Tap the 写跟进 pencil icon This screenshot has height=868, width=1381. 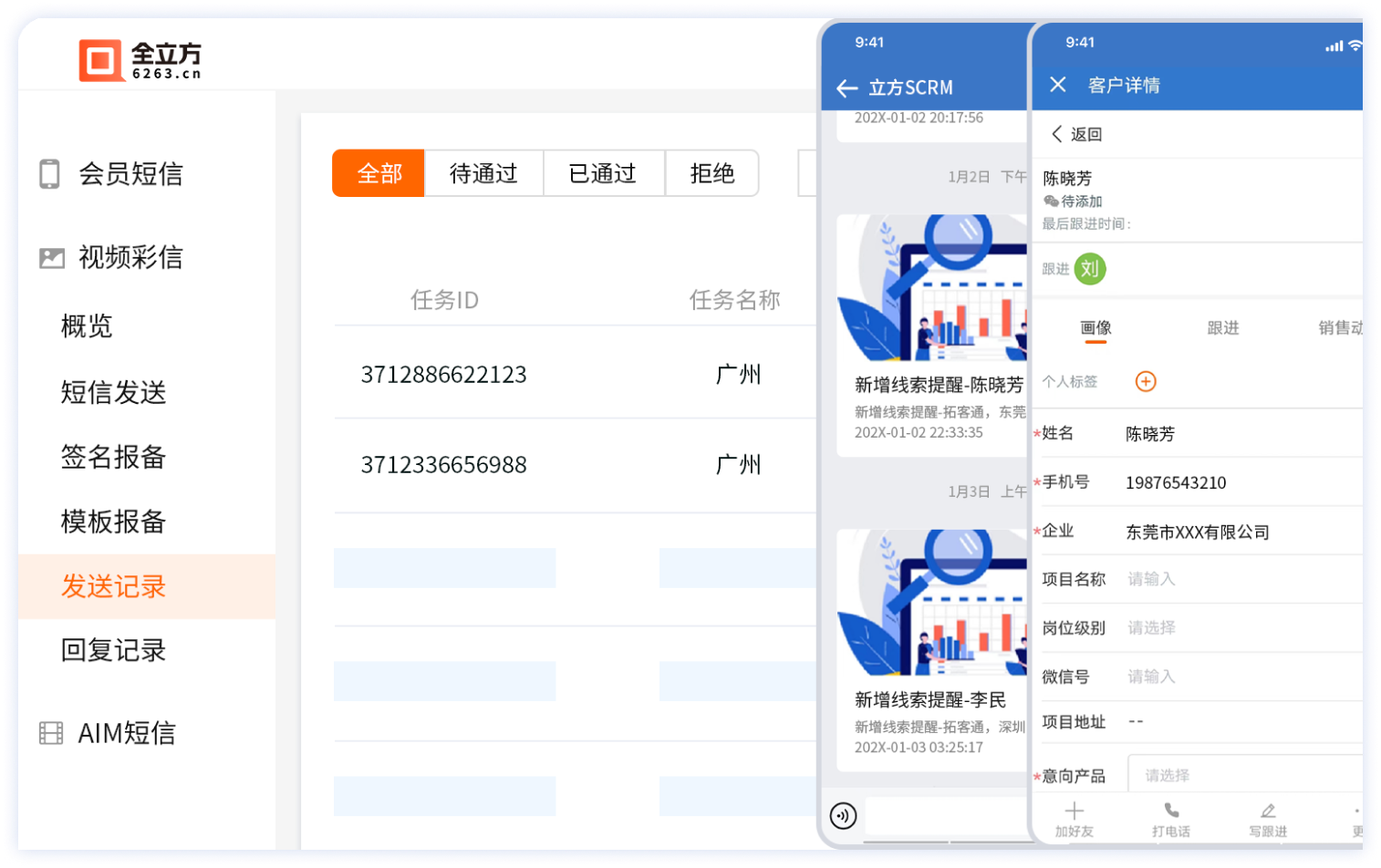tap(1268, 811)
